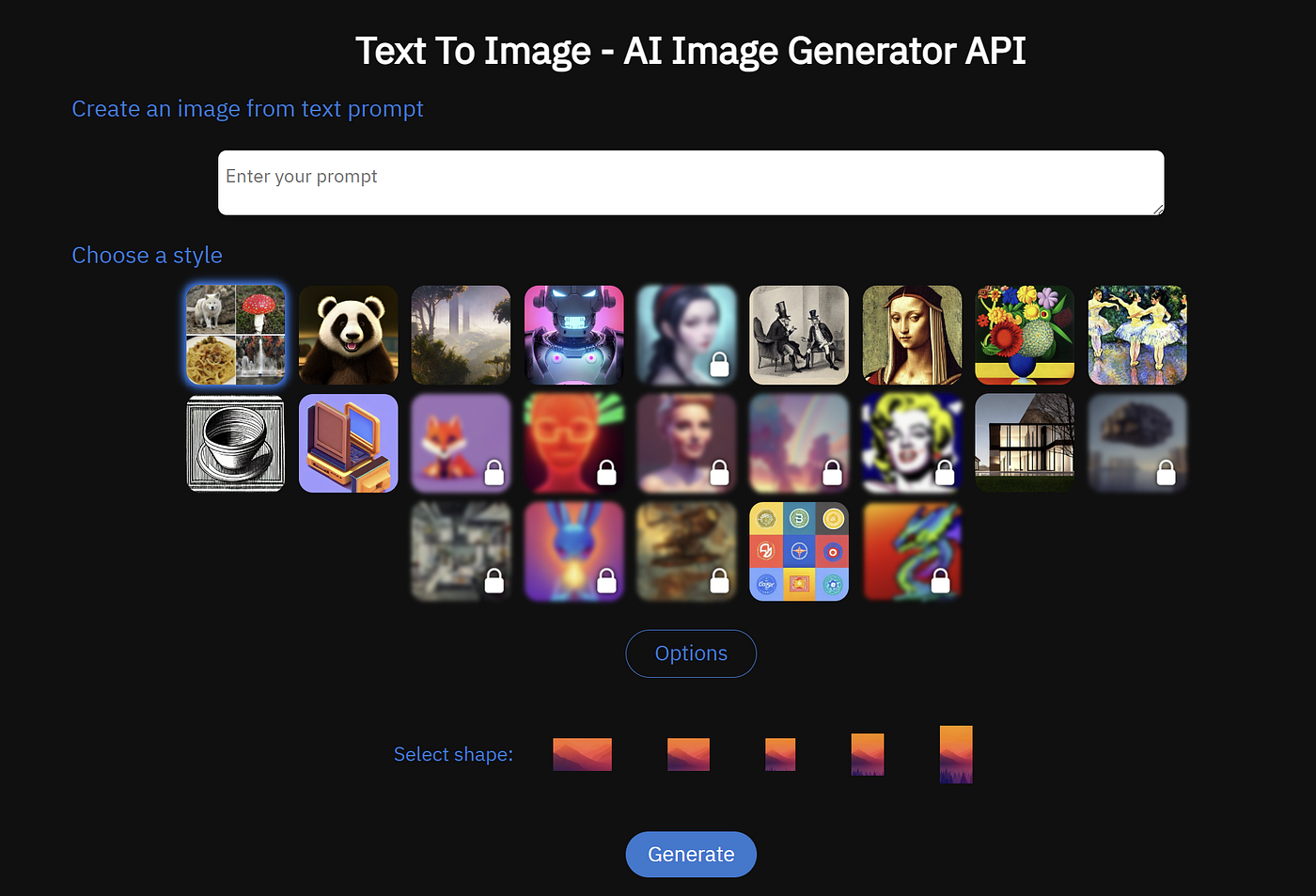Select the isometric computer illustration style
Image resolution: width=1316 pixels, height=896 pixels.
click(x=348, y=443)
